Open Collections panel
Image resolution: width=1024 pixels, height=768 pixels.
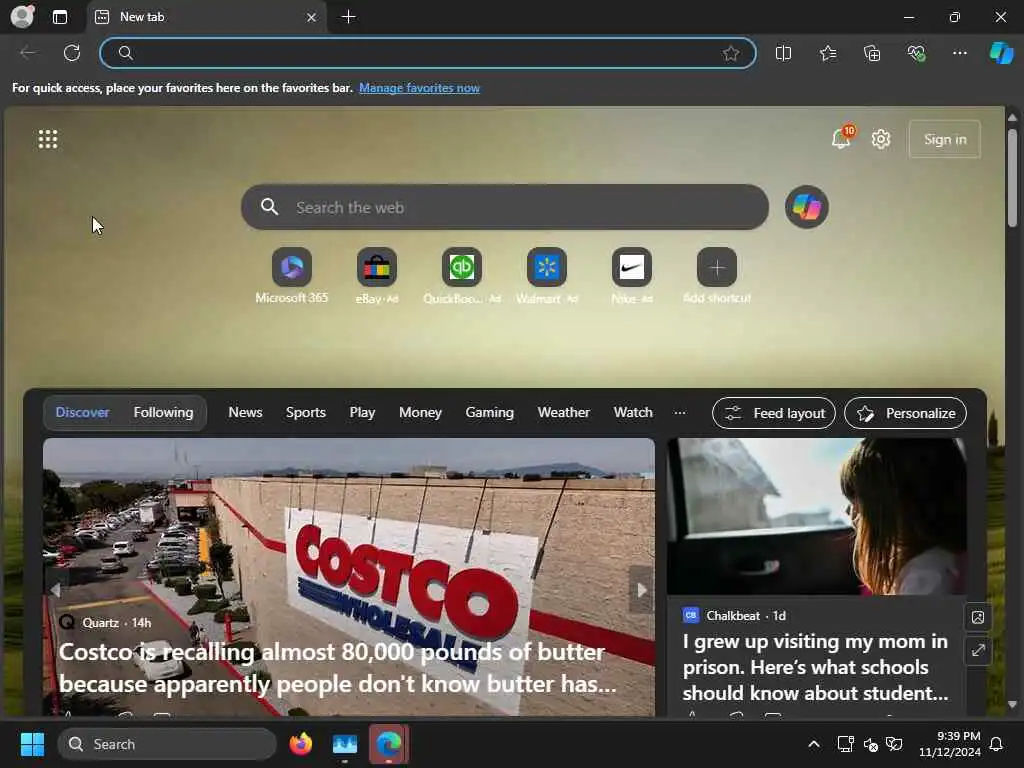click(872, 53)
